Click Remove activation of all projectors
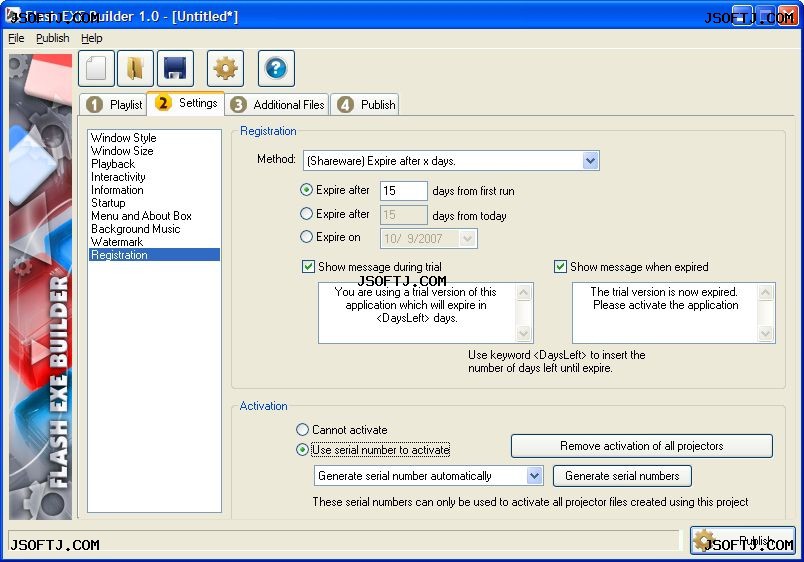804x562 pixels. [x=641, y=446]
